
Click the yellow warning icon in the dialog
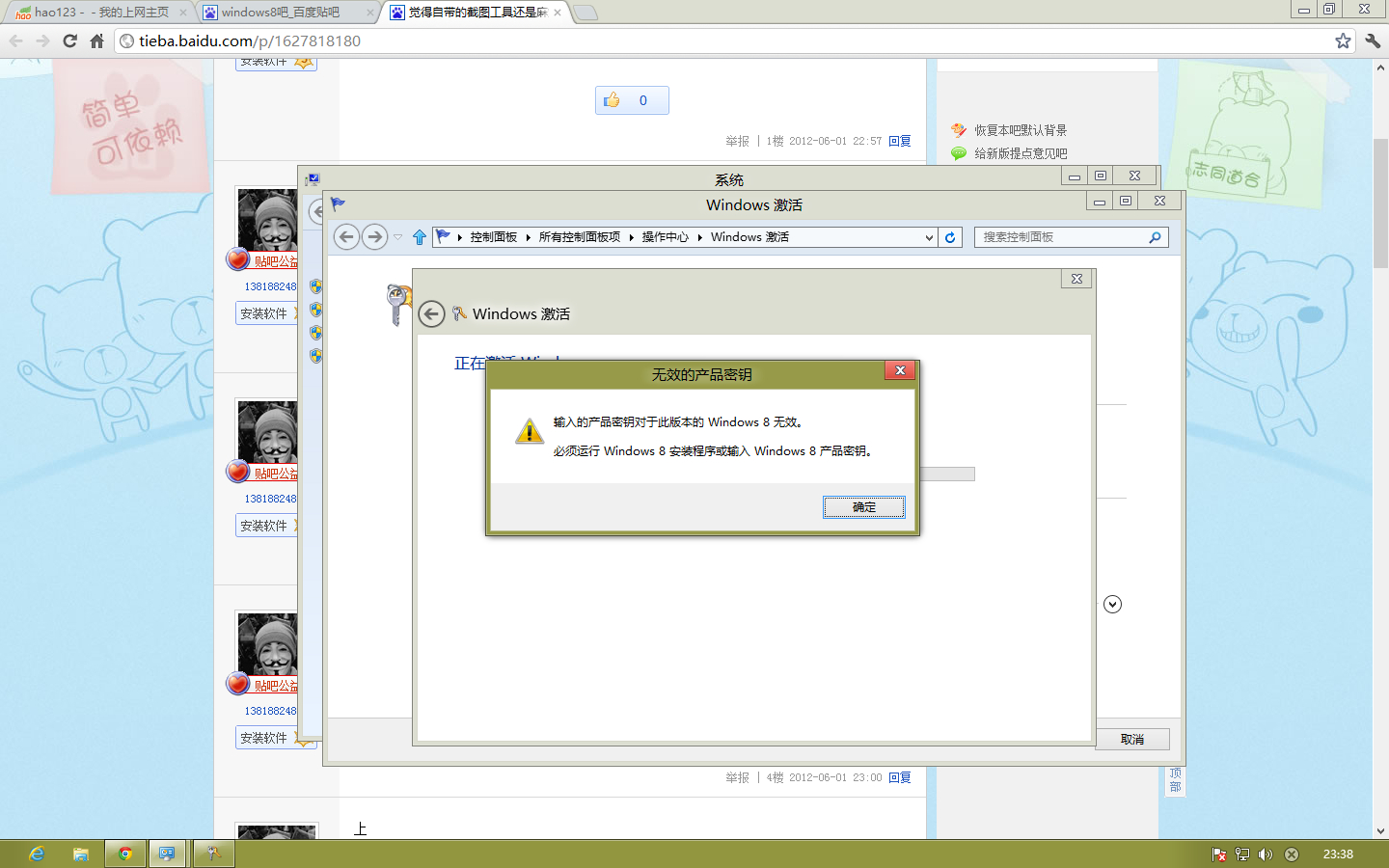coord(530,431)
